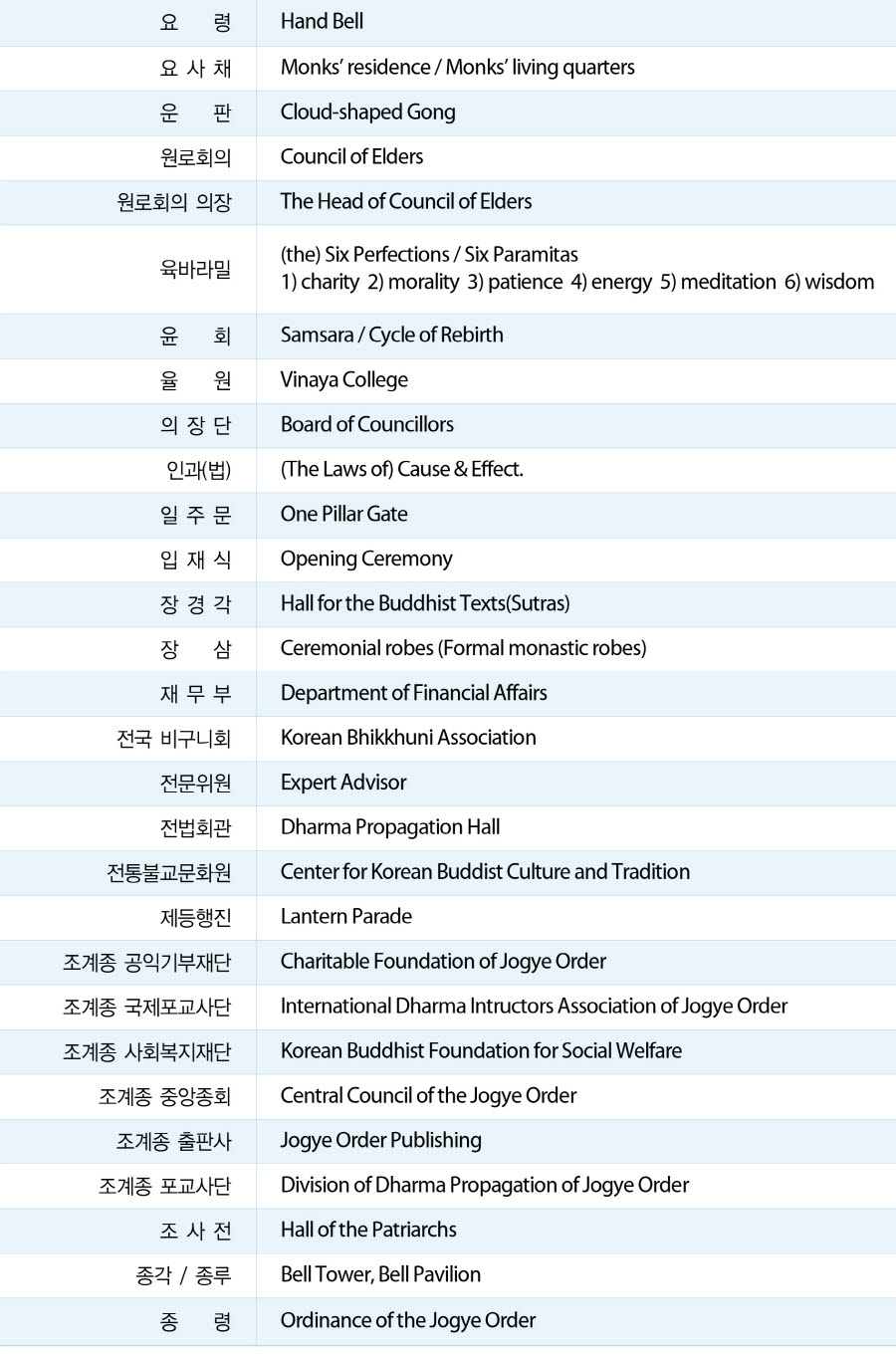The height and width of the screenshot is (1354, 896).
Task: Click "Division of Dharma Propagation of Jogye Order"
Action: (x=485, y=1187)
